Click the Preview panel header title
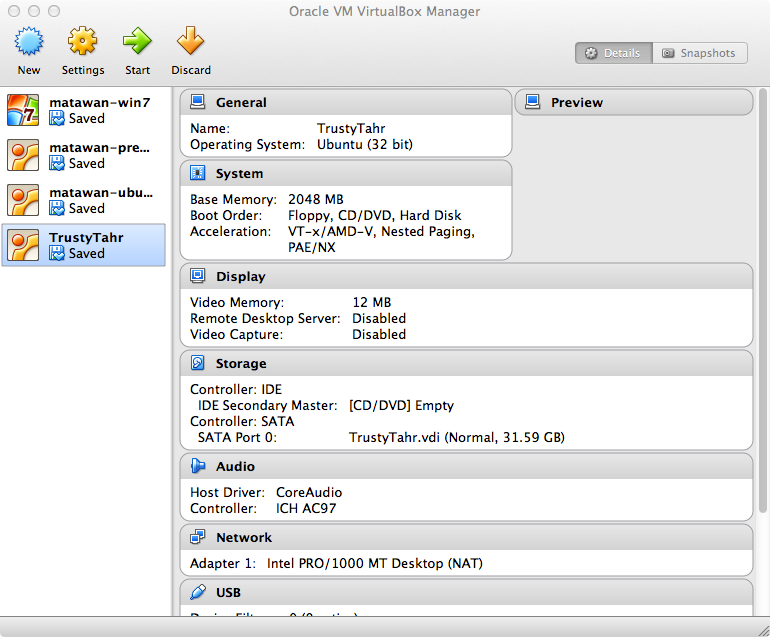Viewport: 770px width, 637px height. click(577, 102)
